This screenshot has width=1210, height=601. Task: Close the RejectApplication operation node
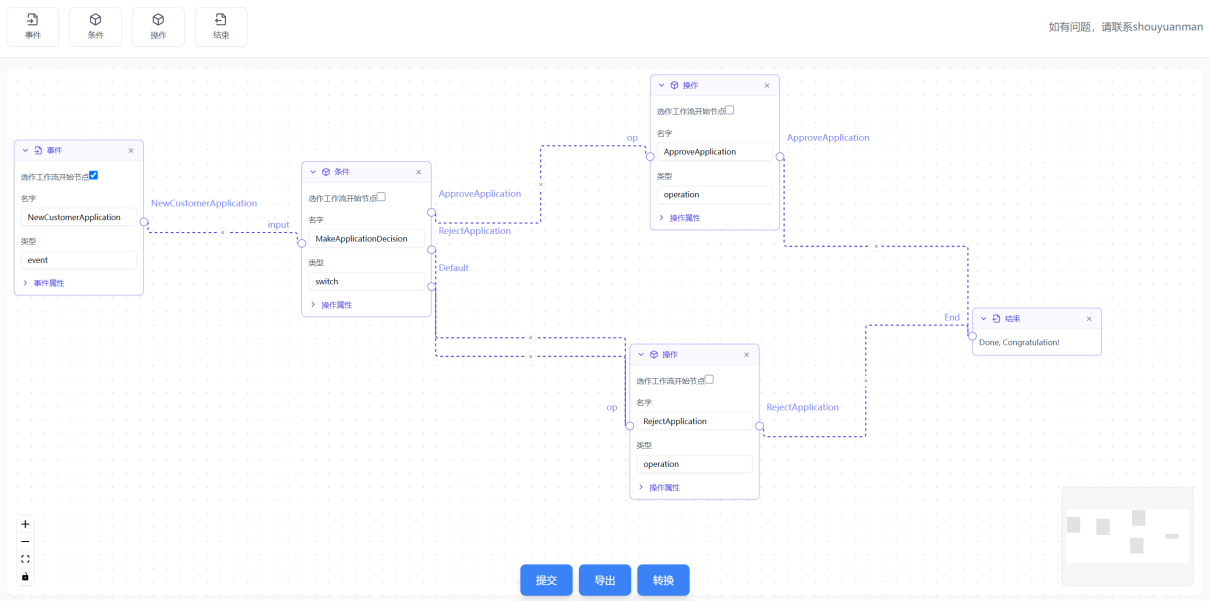tap(746, 355)
